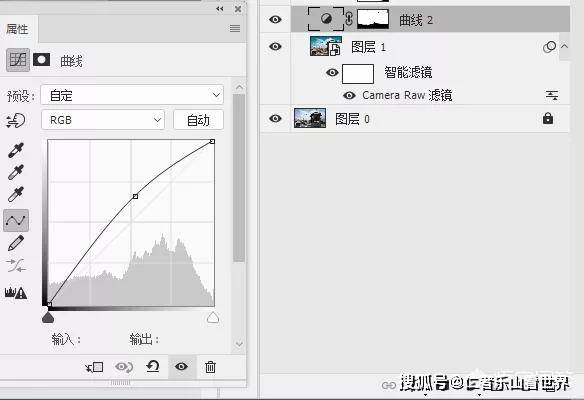Select the bottom-left curve endpoint
This screenshot has height=400, width=584.
tap(49, 304)
